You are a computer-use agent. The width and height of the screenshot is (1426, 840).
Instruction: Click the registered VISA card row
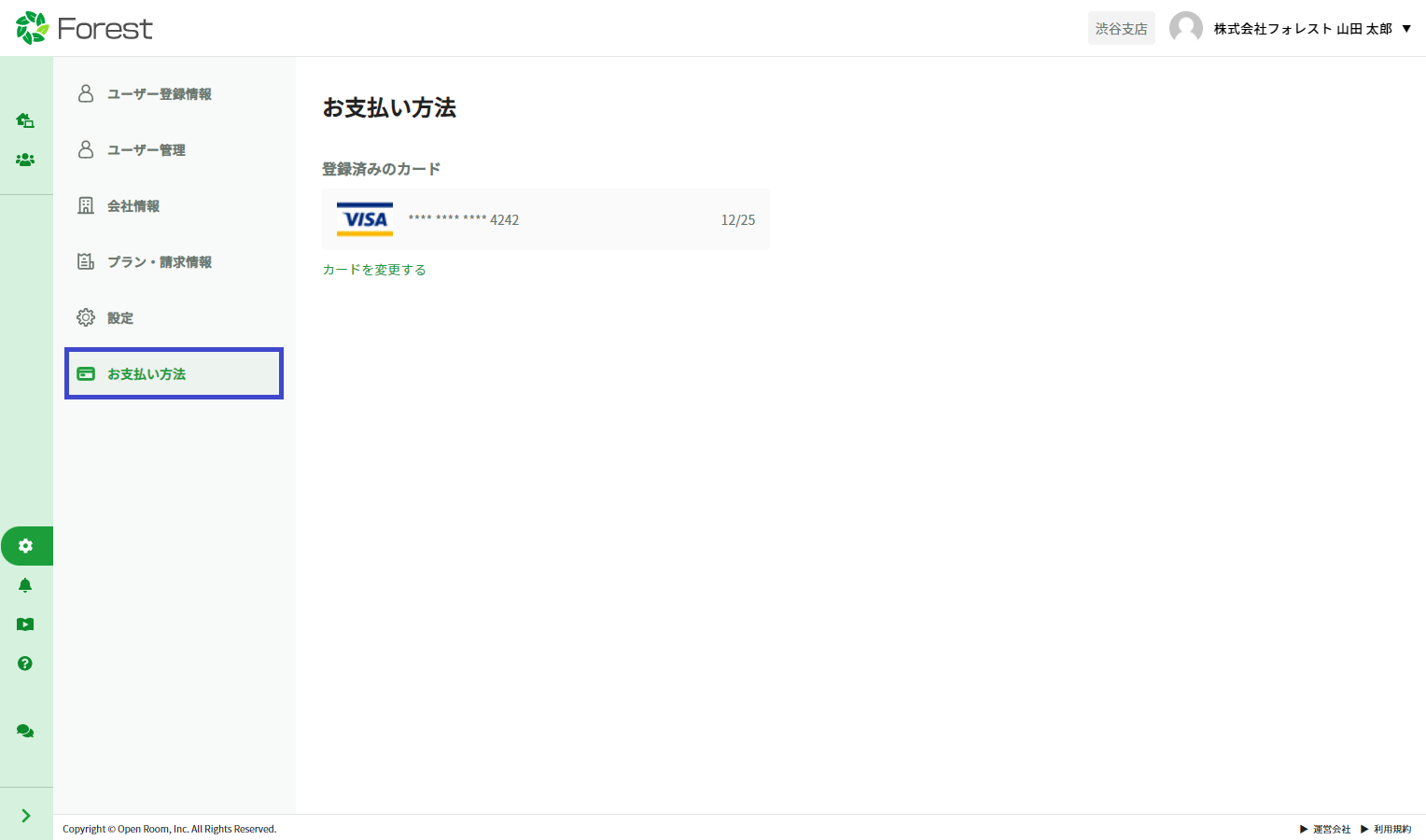tap(546, 219)
